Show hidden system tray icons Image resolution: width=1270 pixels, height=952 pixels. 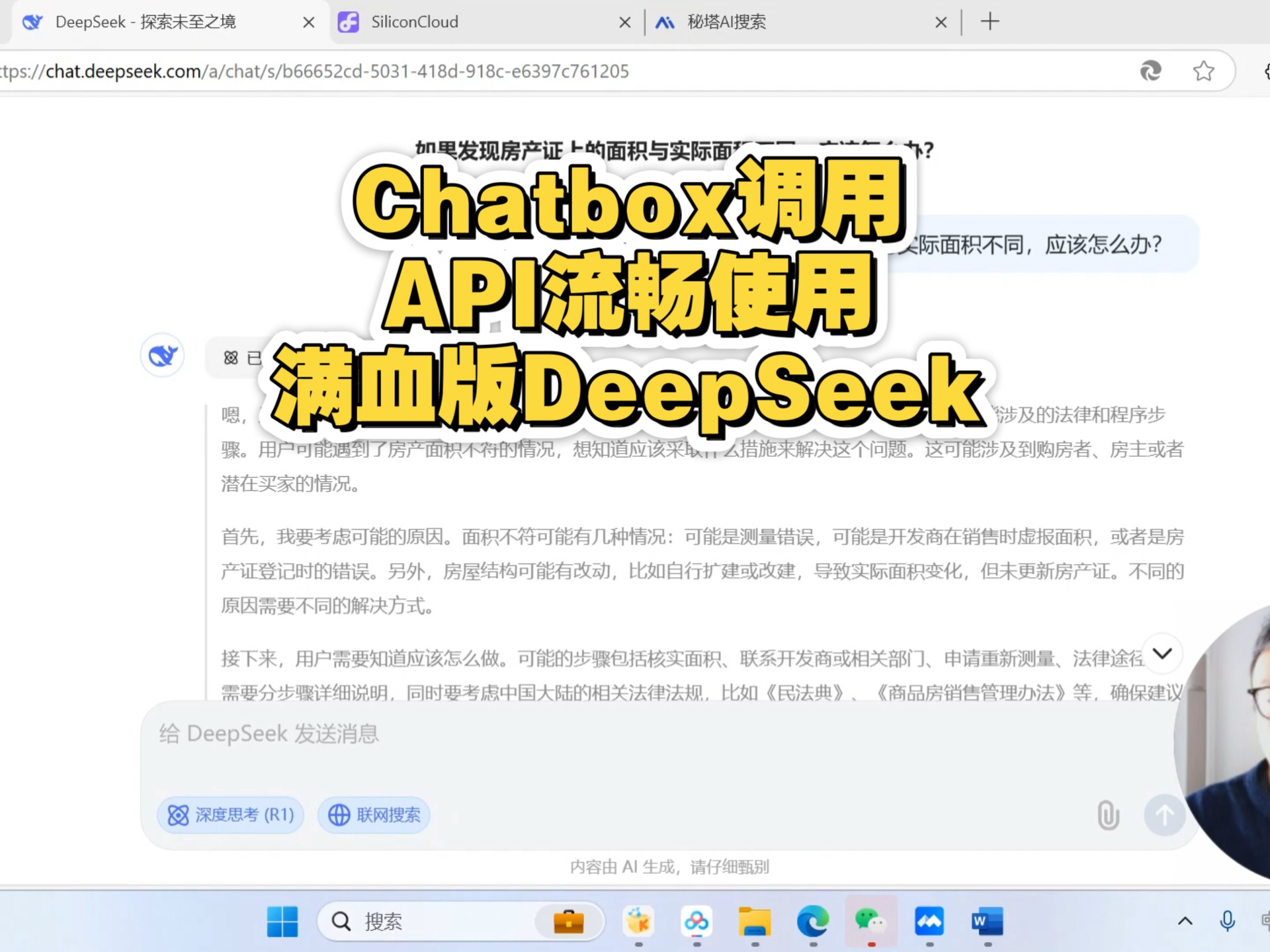(x=1185, y=921)
